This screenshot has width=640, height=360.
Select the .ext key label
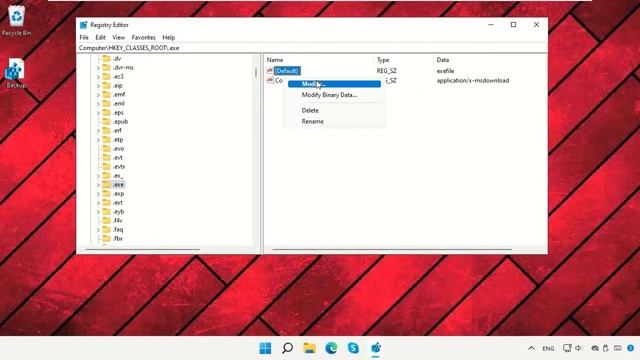click(118, 202)
